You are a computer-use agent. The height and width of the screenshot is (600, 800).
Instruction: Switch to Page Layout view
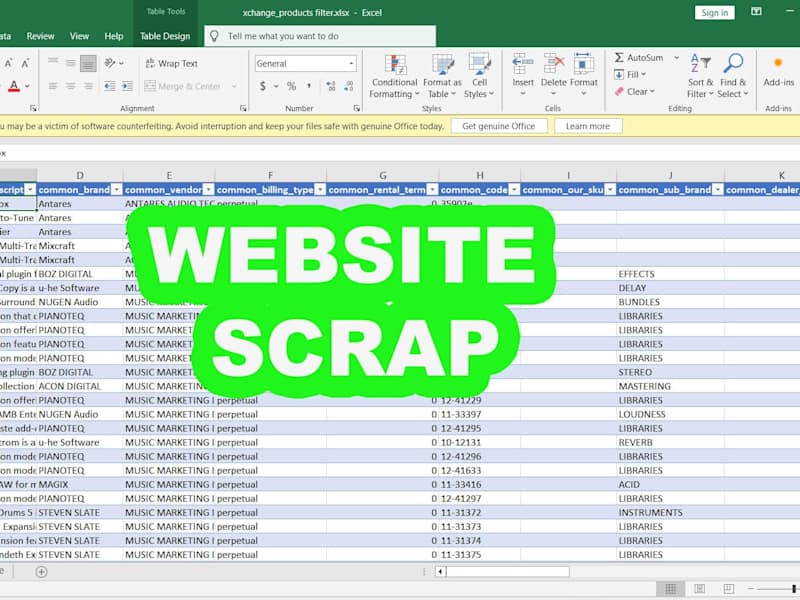tap(699, 589)
